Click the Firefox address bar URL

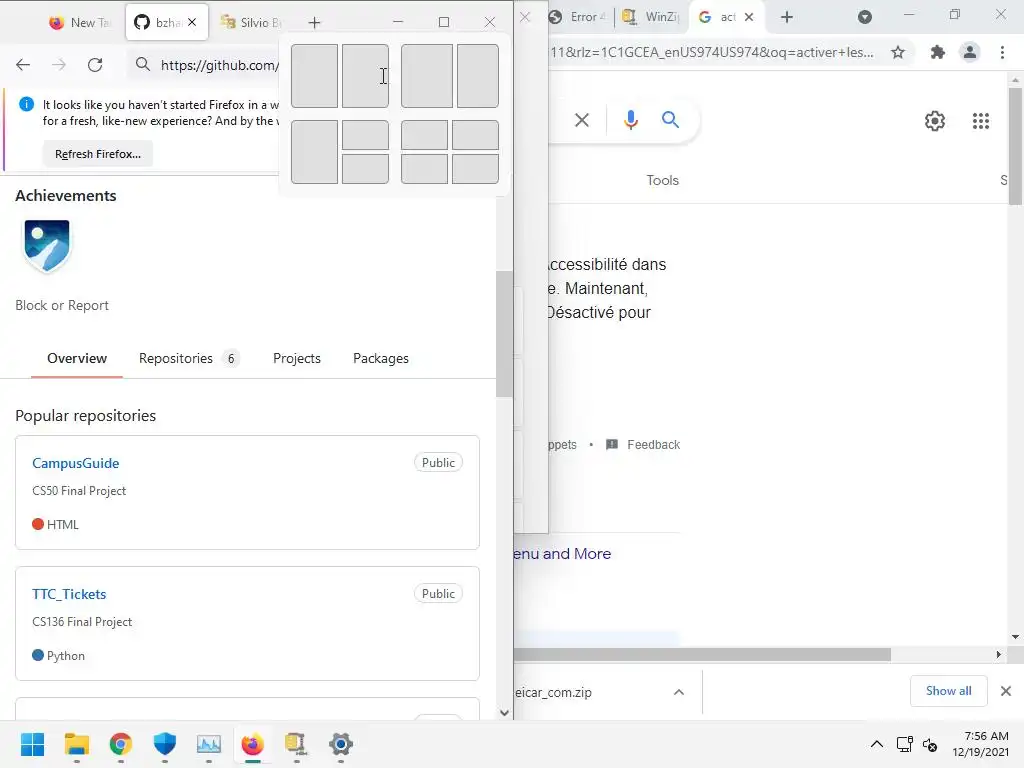click(219, 65)
